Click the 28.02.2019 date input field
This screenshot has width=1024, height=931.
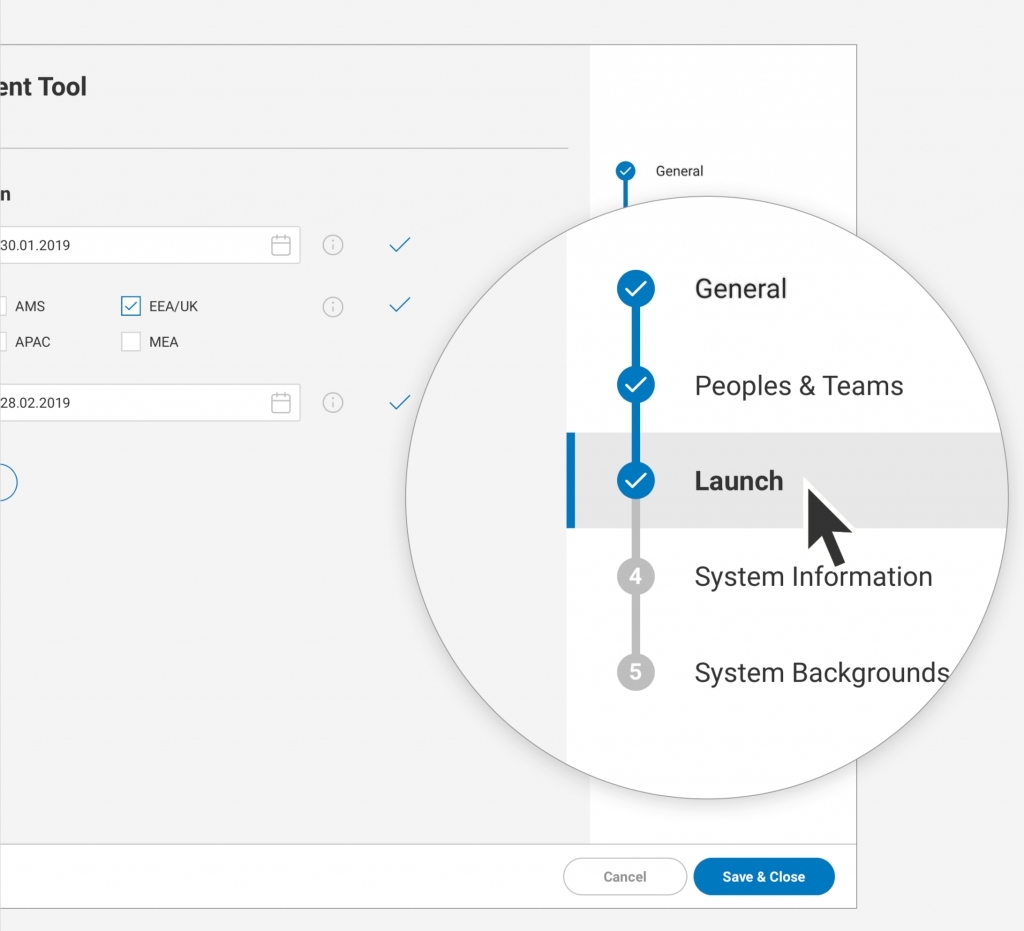click(x=130, y=403)
